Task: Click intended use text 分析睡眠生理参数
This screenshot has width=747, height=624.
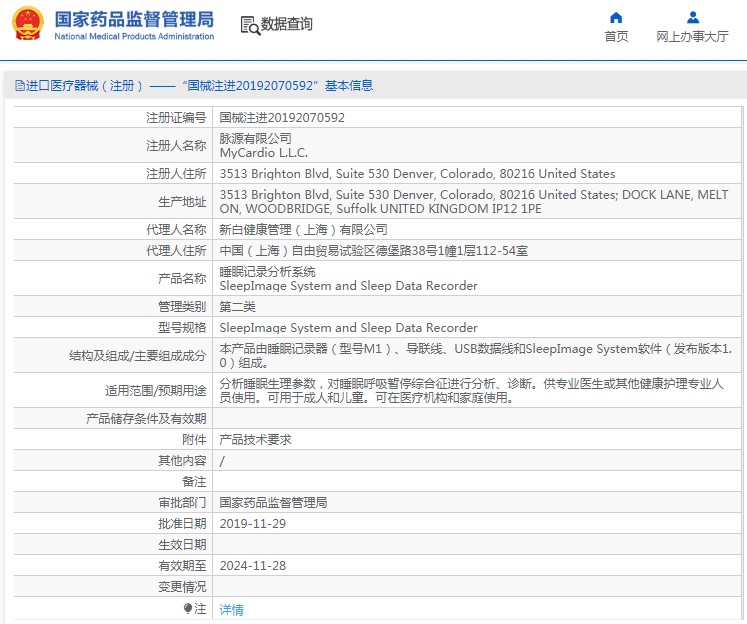Action: [471, 391]
